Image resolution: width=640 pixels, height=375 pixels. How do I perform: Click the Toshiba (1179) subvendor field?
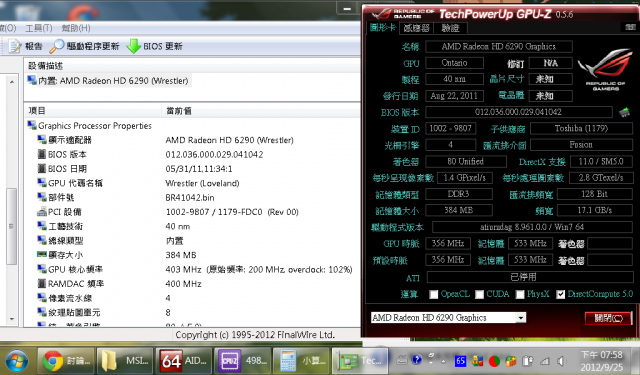point(581,129)
